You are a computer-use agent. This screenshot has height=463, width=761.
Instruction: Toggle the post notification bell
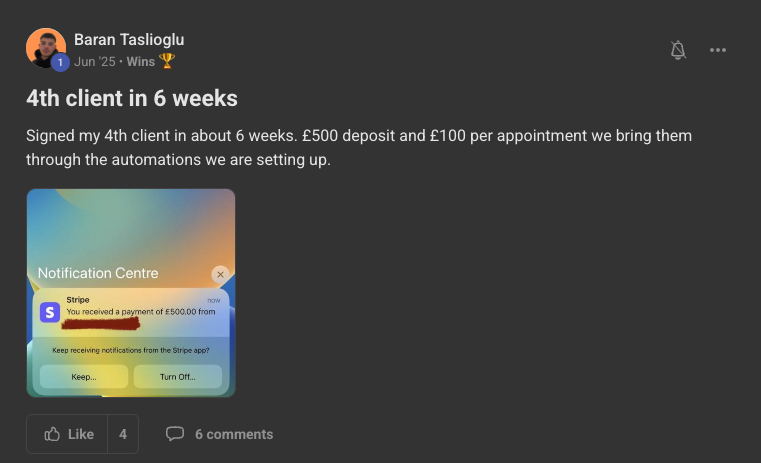[678, 50]
